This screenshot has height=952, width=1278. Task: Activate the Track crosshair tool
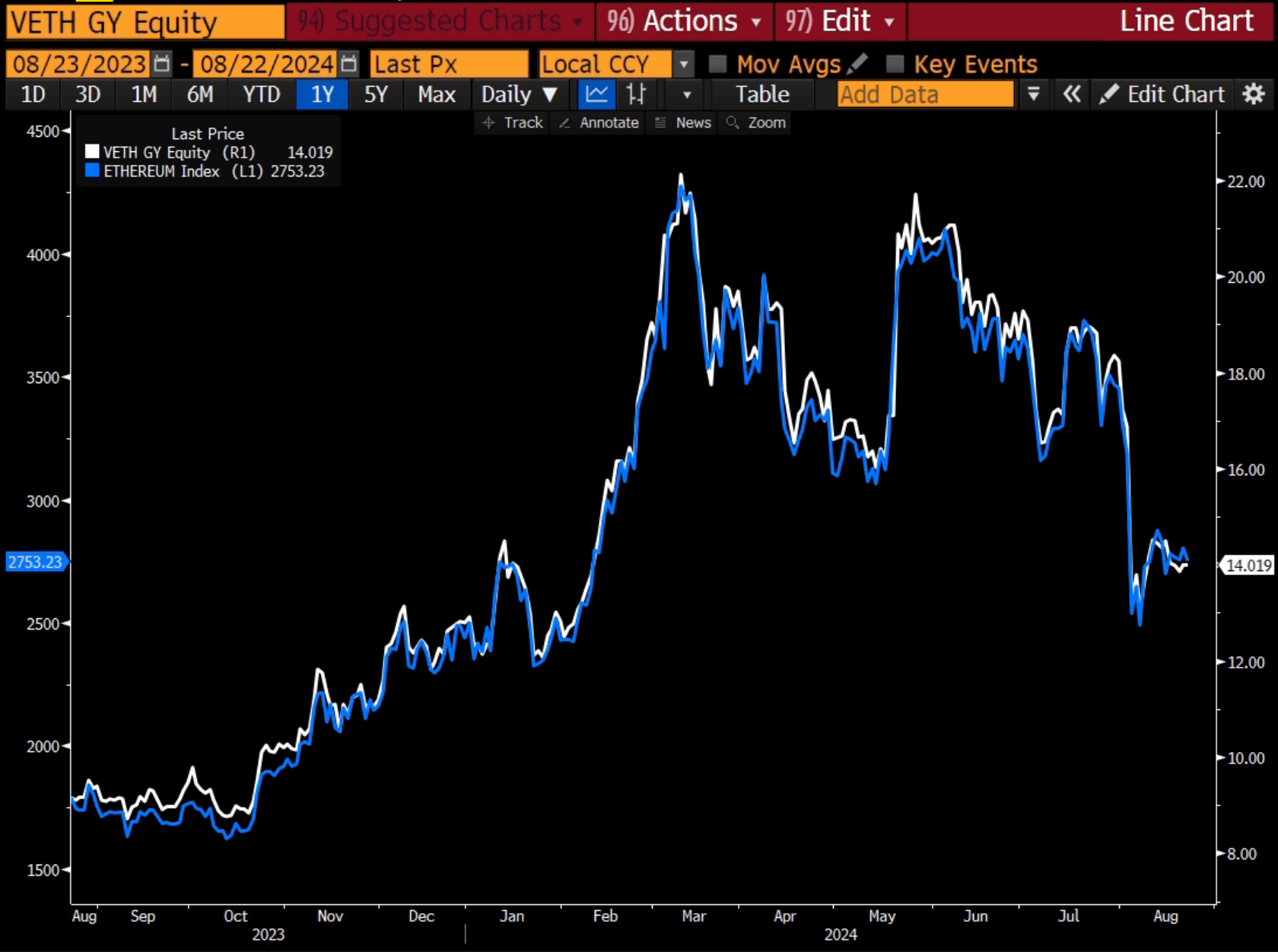(513, 122)
